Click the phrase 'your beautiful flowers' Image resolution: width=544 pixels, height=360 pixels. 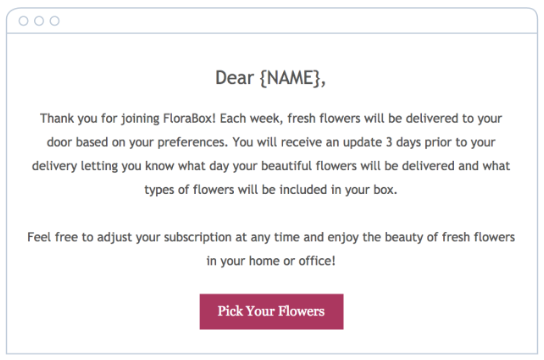(x=295, y=166)
